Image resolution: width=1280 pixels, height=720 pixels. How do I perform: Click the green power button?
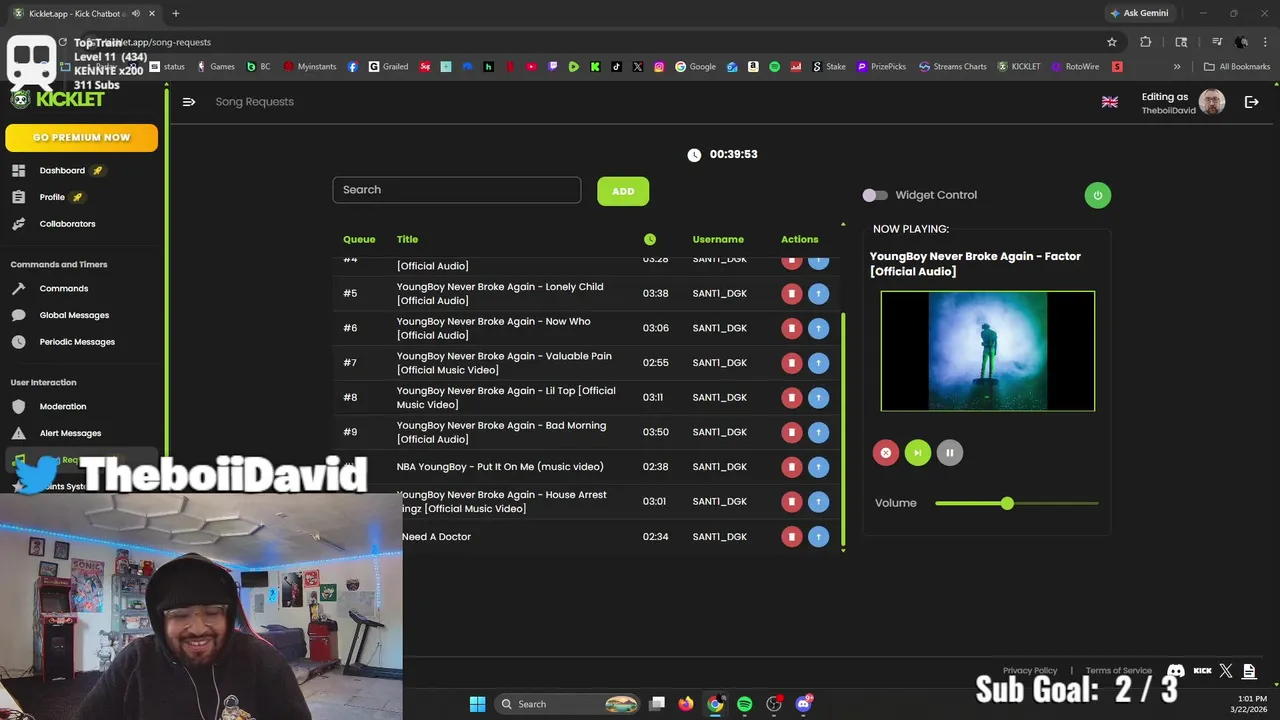tap(1097, 195)
